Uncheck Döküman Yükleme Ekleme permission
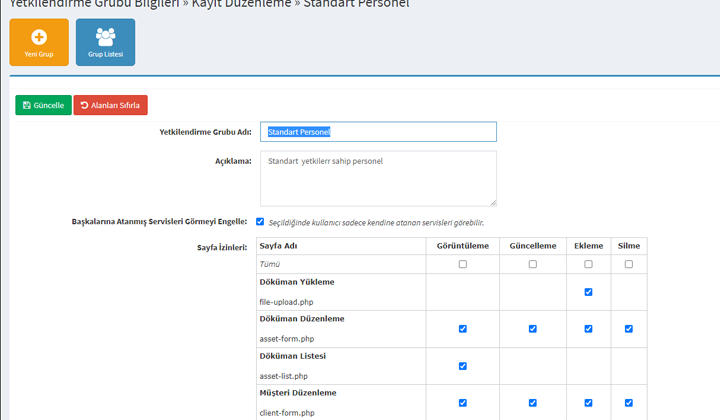This screenshot has width=720, height=420. tap(588, 292)
